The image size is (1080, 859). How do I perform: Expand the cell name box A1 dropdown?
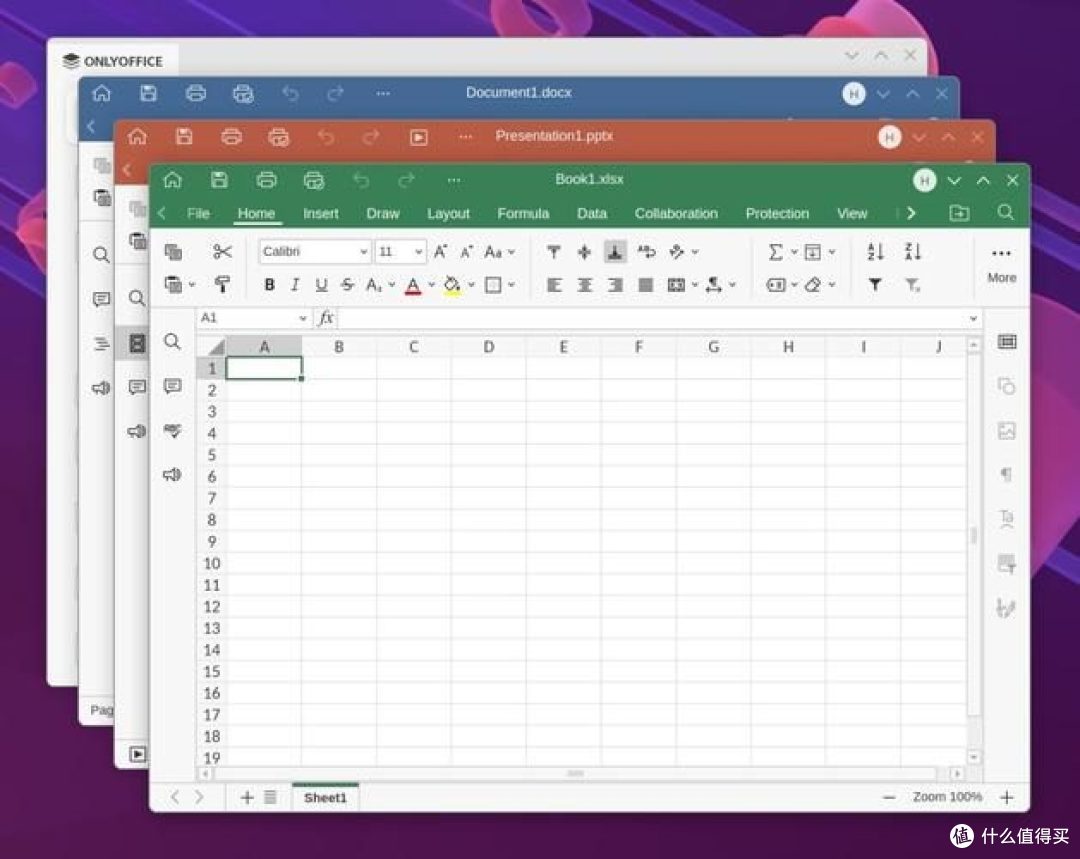(302, 318)
